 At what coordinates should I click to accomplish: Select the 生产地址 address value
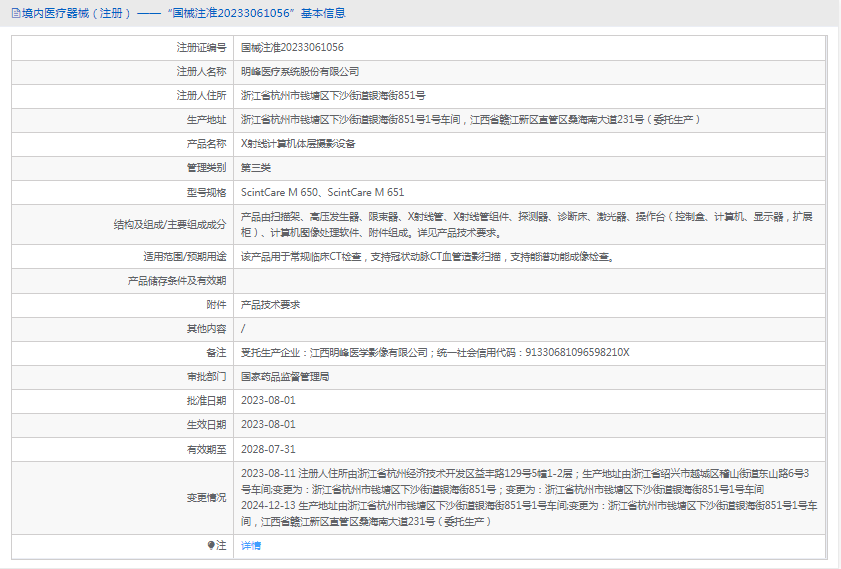[471, 120]
